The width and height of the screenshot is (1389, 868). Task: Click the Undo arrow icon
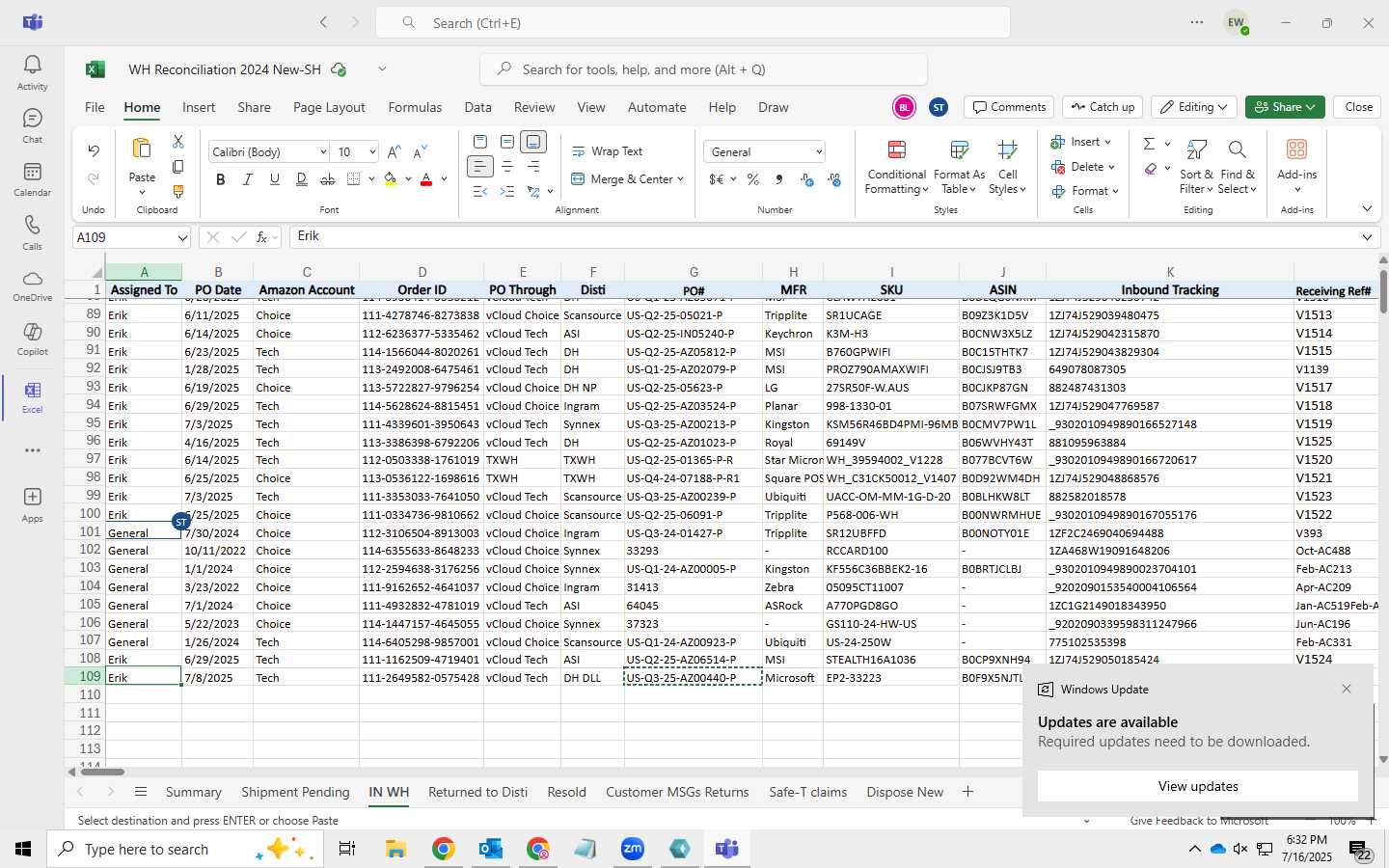coord(94,150)
